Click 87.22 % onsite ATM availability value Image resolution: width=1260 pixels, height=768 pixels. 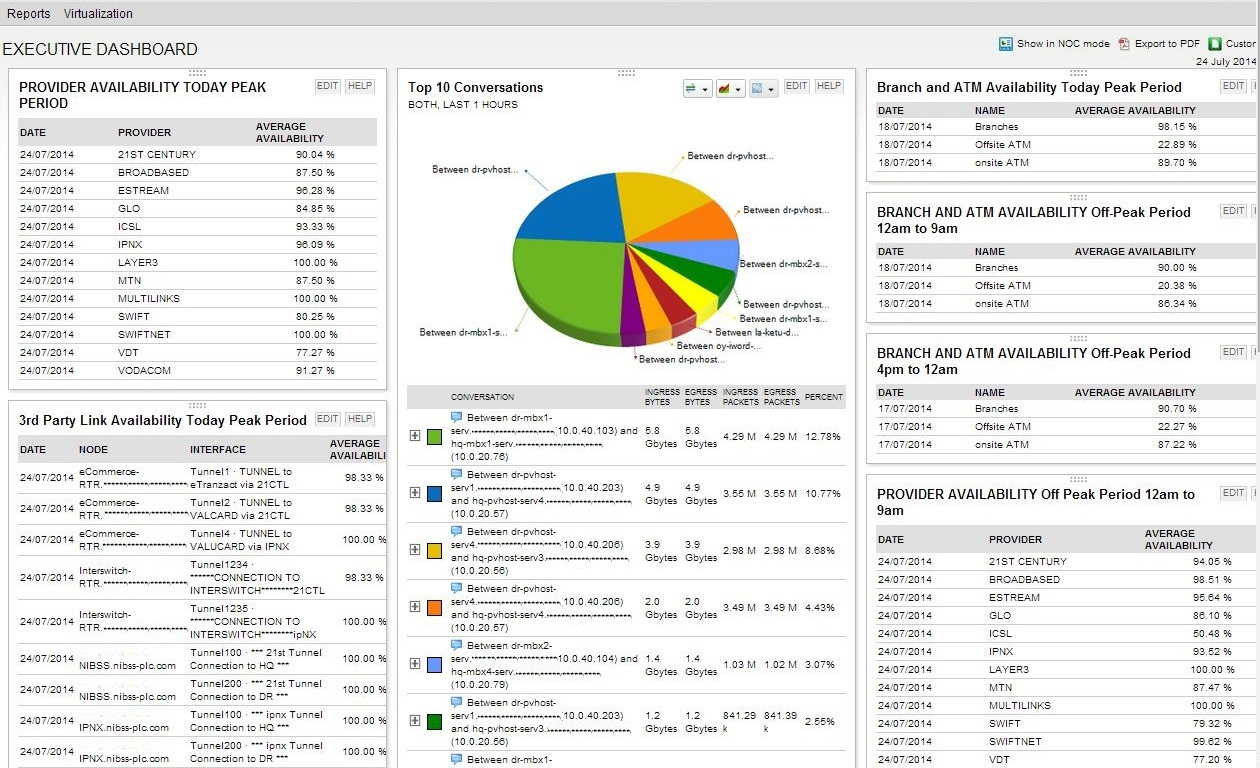1177,444
